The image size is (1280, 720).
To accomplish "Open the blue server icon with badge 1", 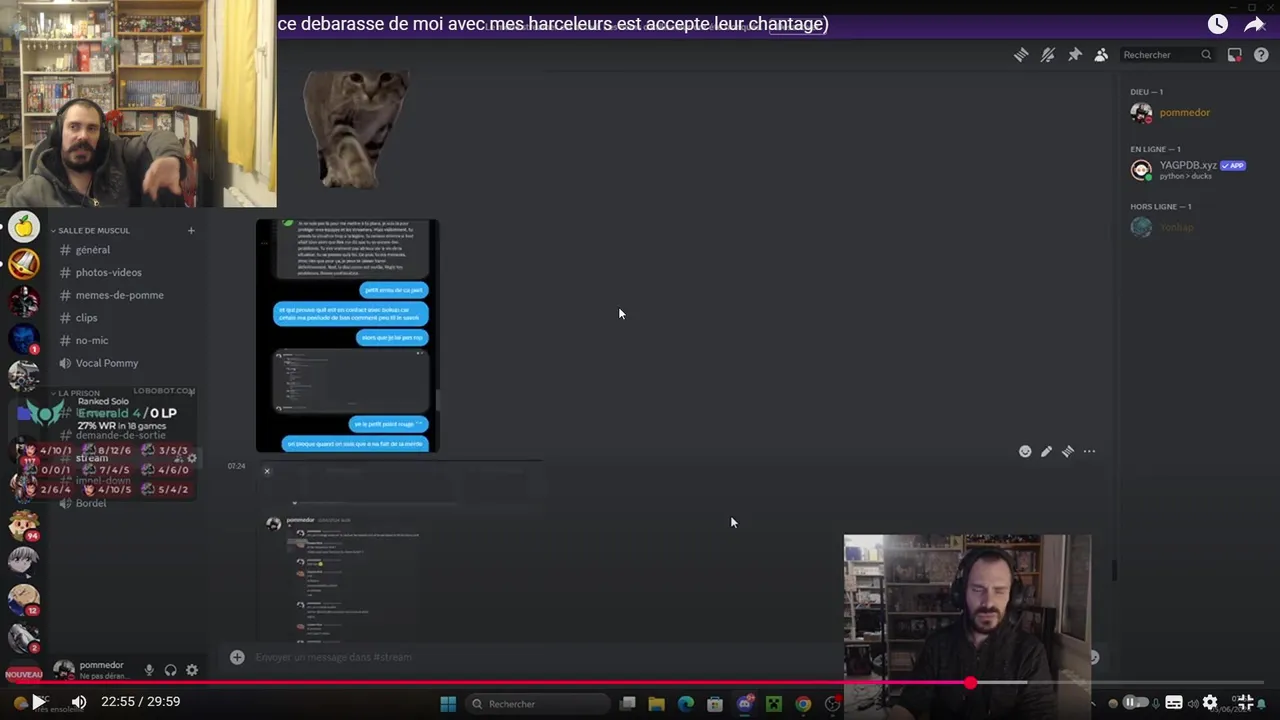I will pyautogui.click(x=24, y=339).
